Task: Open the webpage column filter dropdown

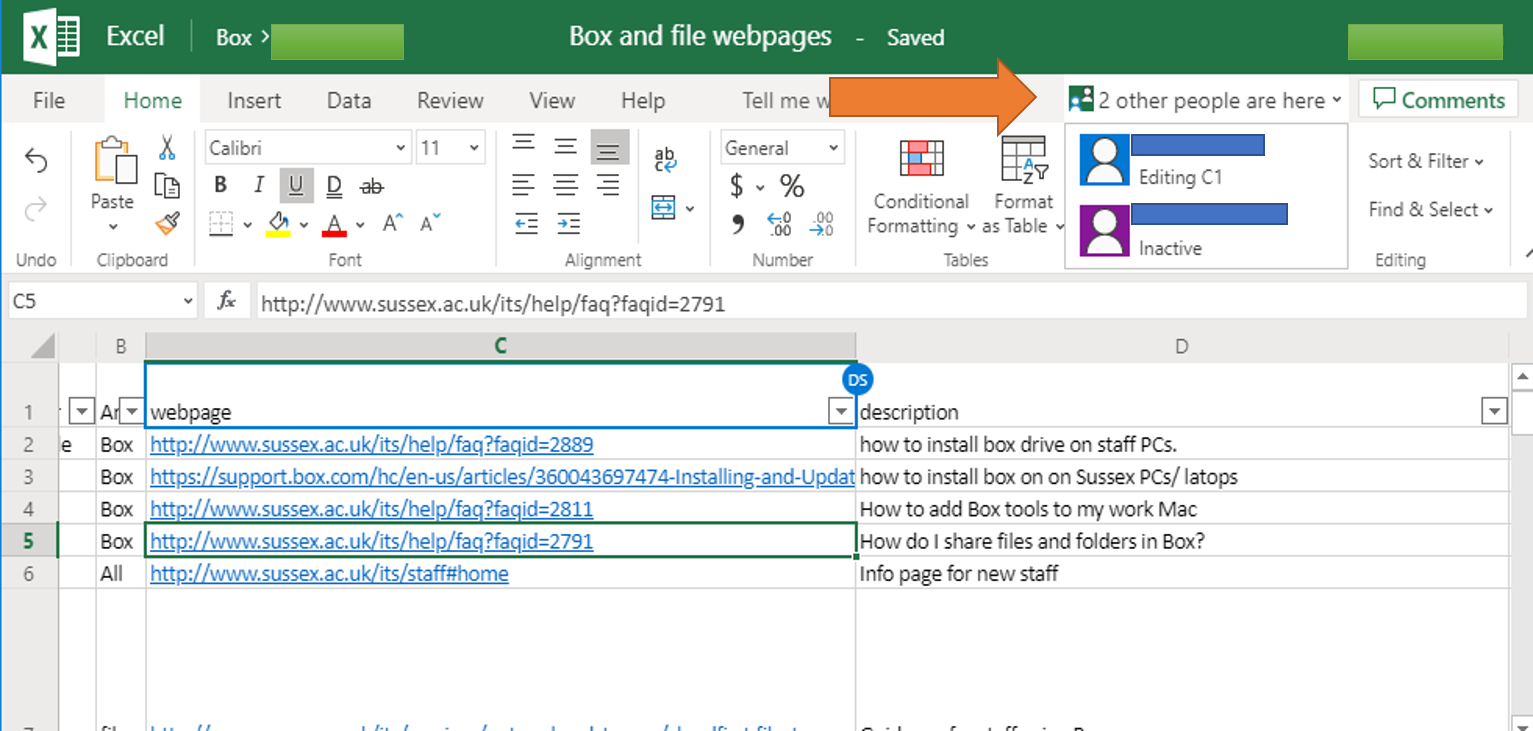Action: click(x=839, y=412)
